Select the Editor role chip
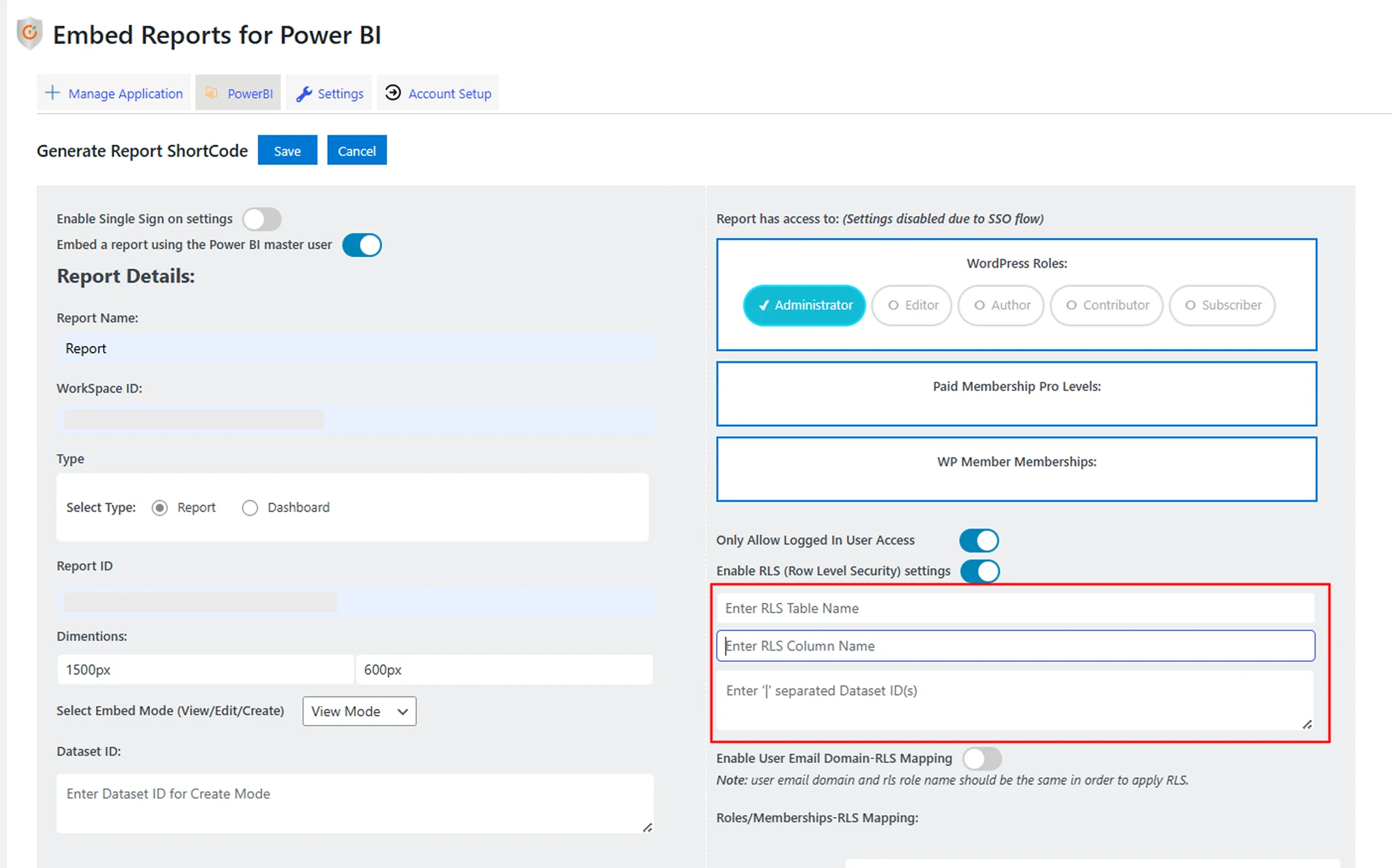 click(911, 305)
